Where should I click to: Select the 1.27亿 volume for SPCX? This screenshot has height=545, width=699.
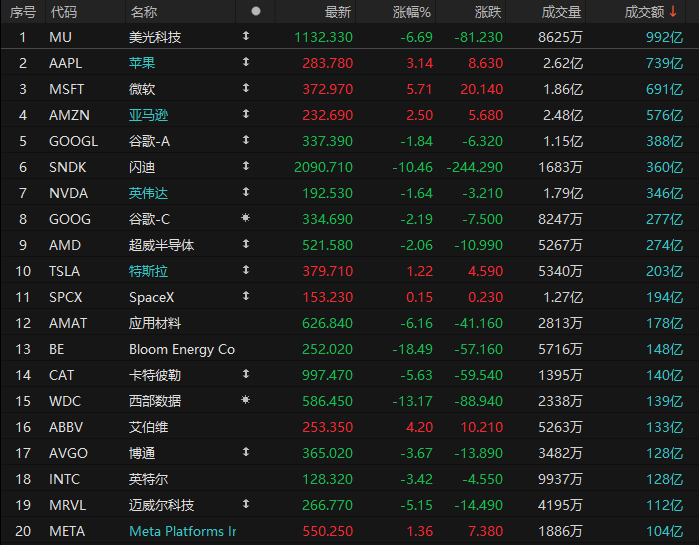[563, 297]
